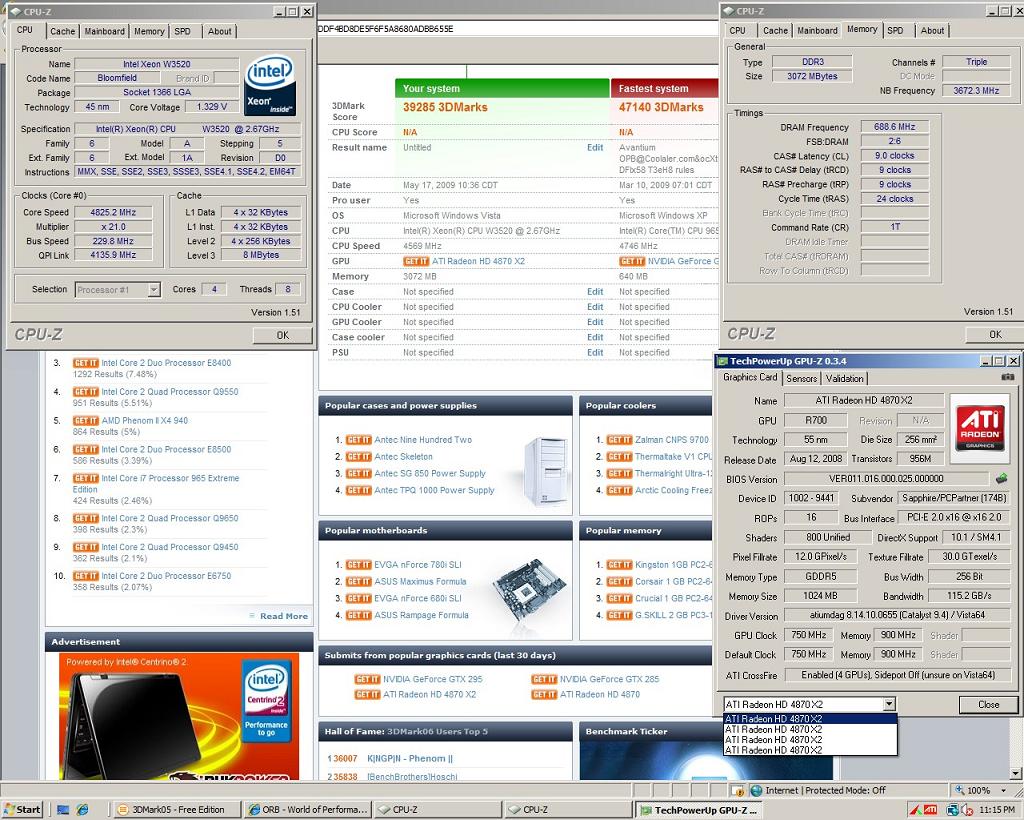Open CPU tab in right CPU-Z window

coord(737,30)
